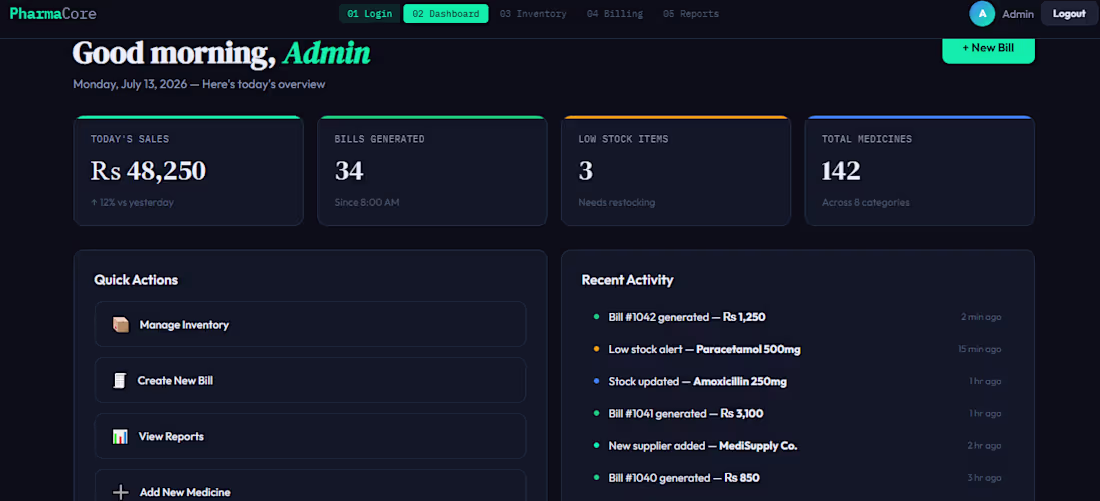Click the 2 min ago timestamp
1100x501 pixels.
point(981,316)
